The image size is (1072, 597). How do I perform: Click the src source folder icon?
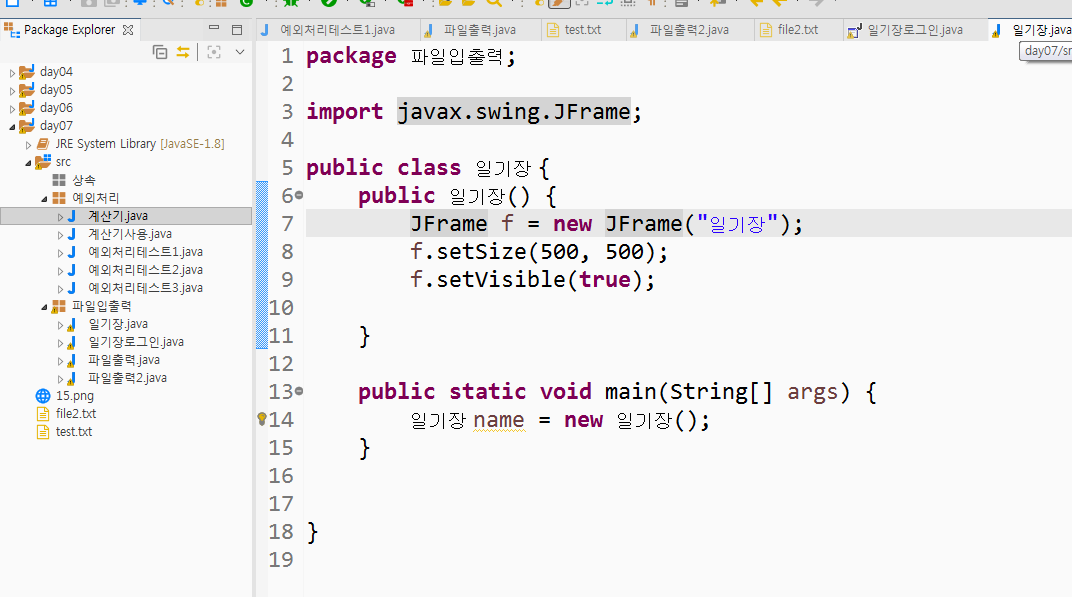(43, 162)
